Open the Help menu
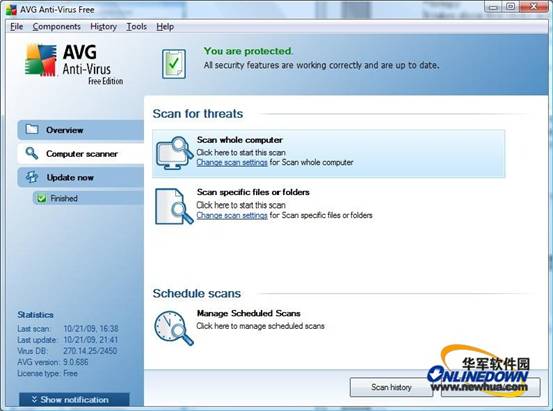The image size is (553, 411). pos(165,27)
